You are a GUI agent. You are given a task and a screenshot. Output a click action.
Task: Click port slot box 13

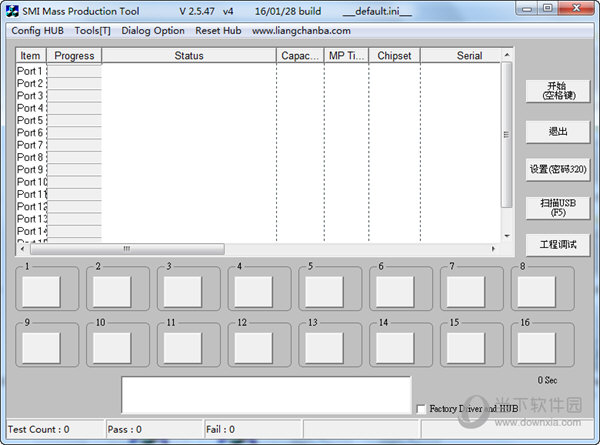pos(324,347)
